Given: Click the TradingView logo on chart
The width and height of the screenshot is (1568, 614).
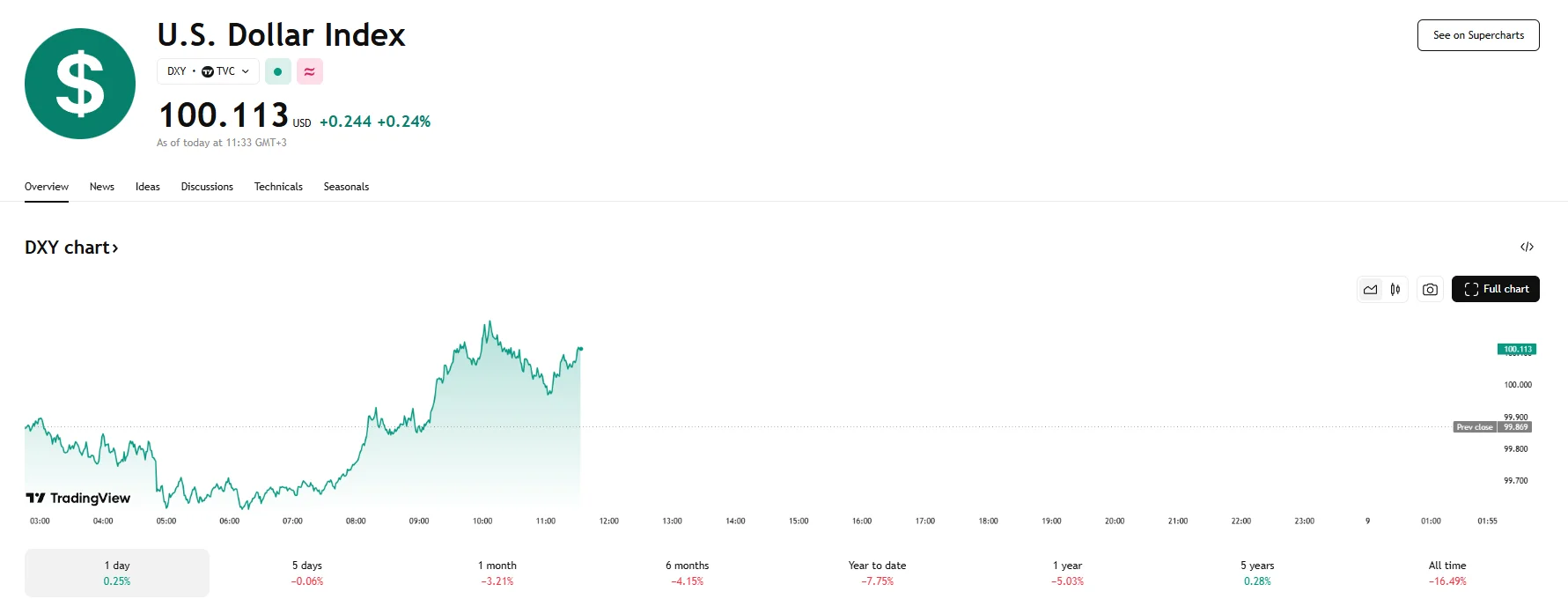Looking at the screenshot, I should (78, 498).
